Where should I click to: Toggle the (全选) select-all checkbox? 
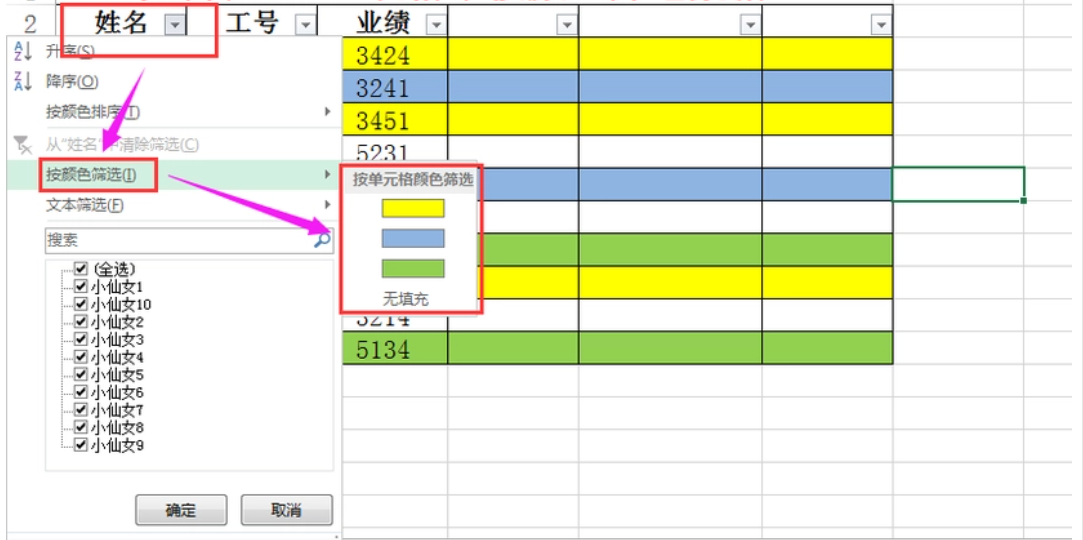pyautogui.click(x=81, y=269)
